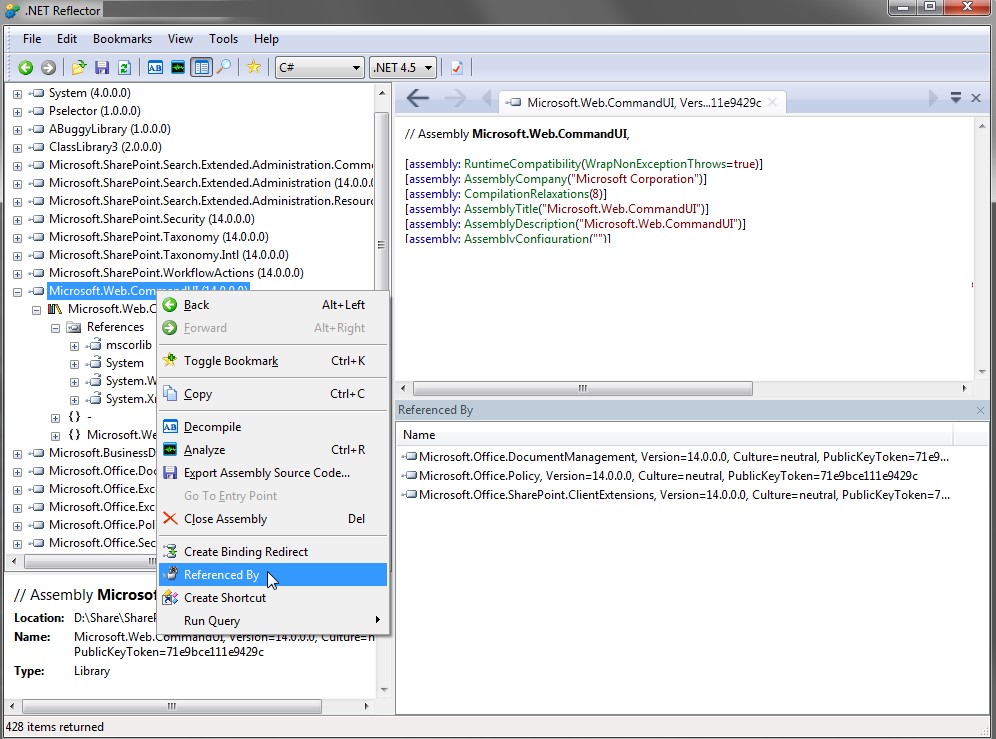Select Microsoft.SharePoint.Taxonomy (14.0.0.0) in the tree
Screen dimensions: 996x739
[159, 237]
